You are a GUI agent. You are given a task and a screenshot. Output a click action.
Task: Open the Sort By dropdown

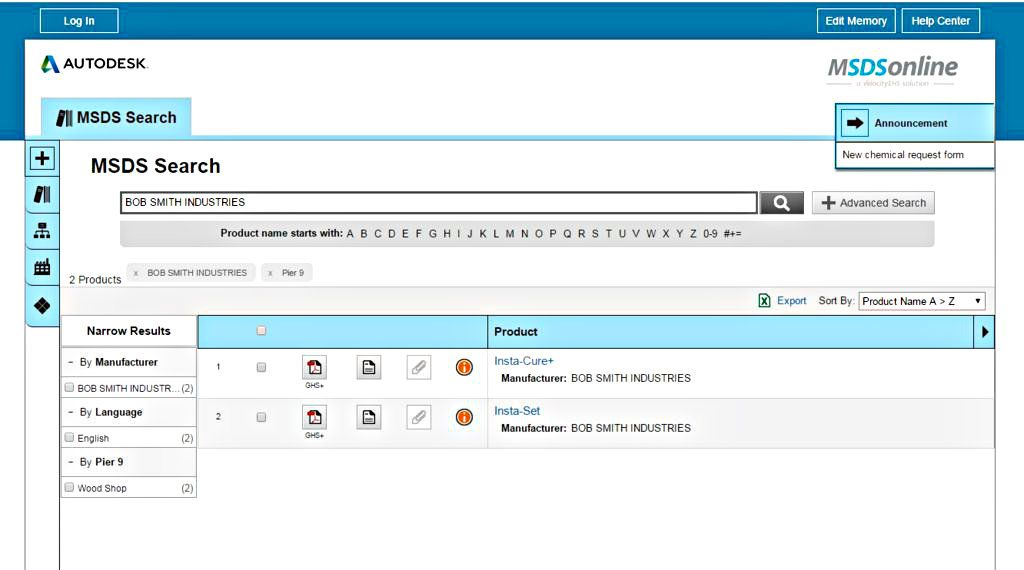921,301
